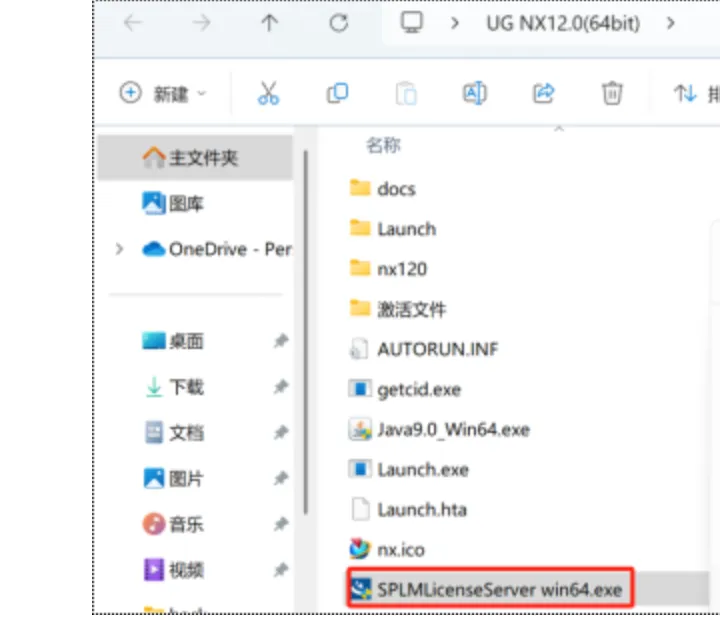Select the SPLMLicenseServer win64.exe file
Image resolution: width=720 pixels, height=620 pixels.
coord(490,589)
